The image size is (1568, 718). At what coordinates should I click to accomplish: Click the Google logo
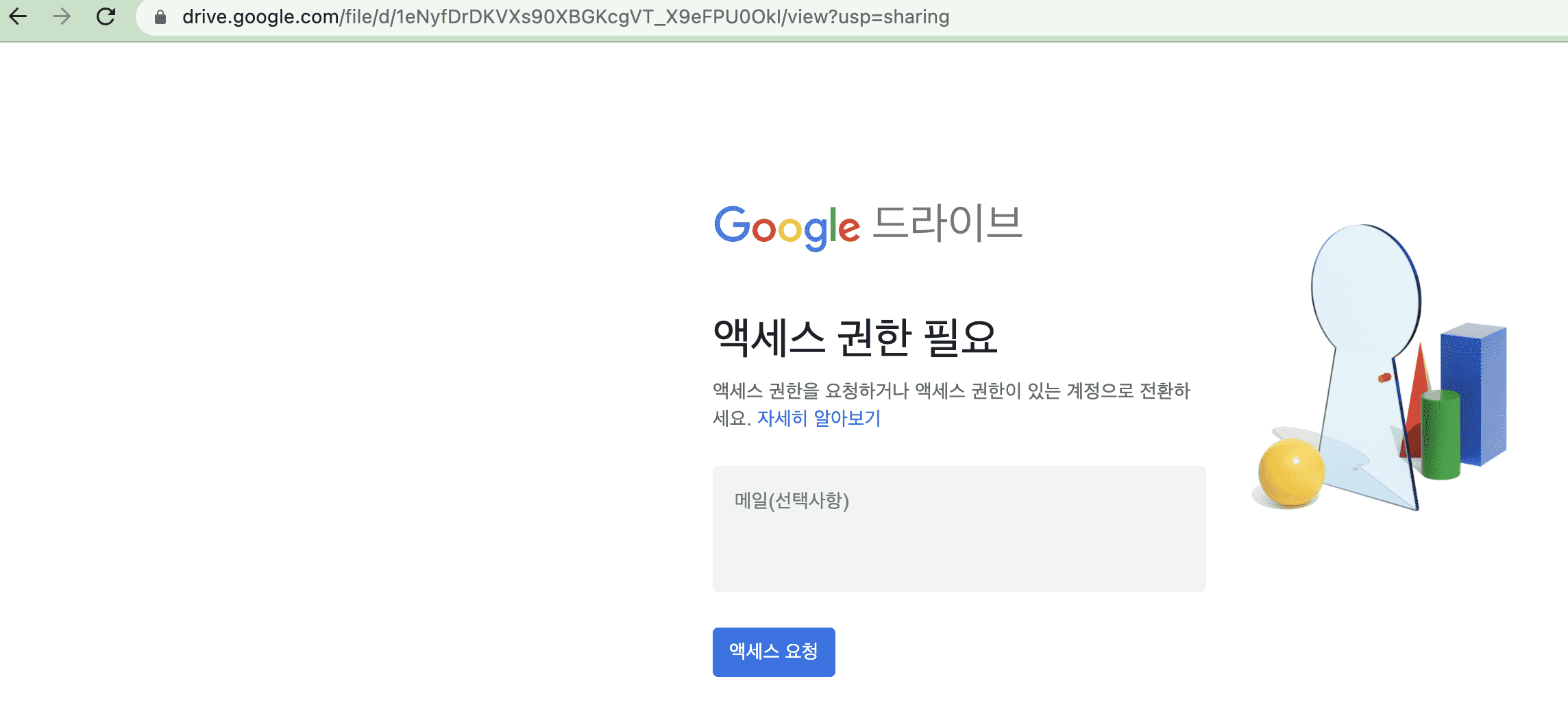point(787,227)
